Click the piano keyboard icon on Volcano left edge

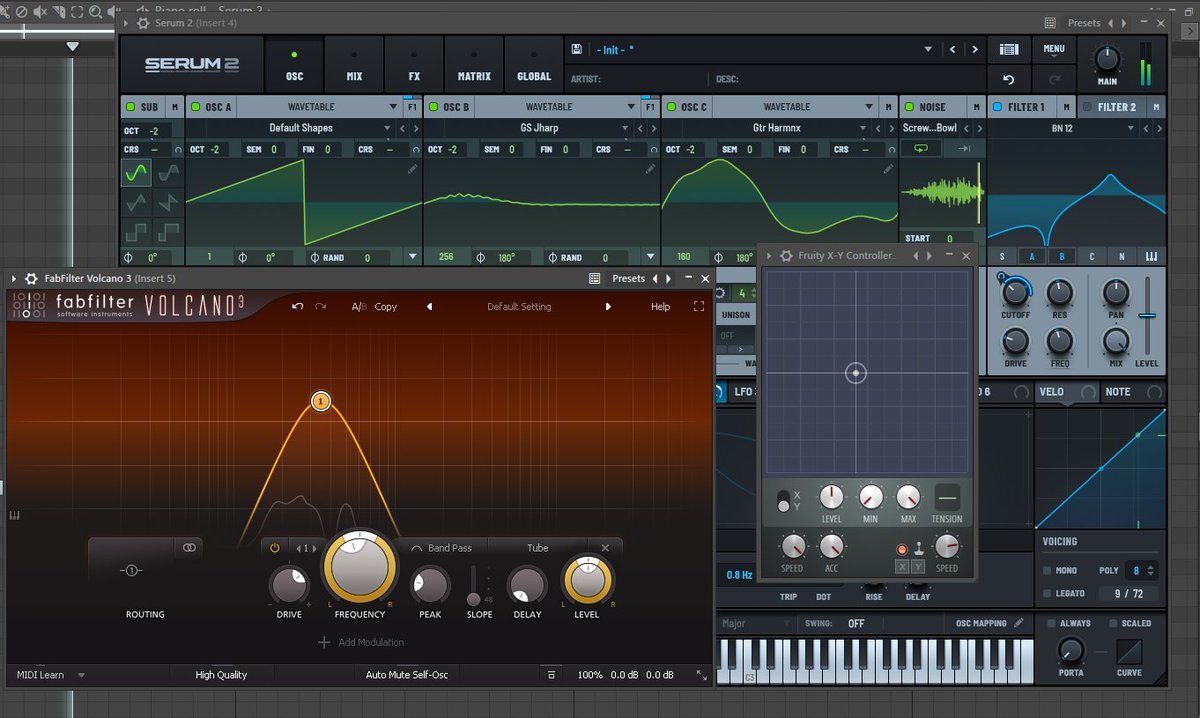pos(15,515)
